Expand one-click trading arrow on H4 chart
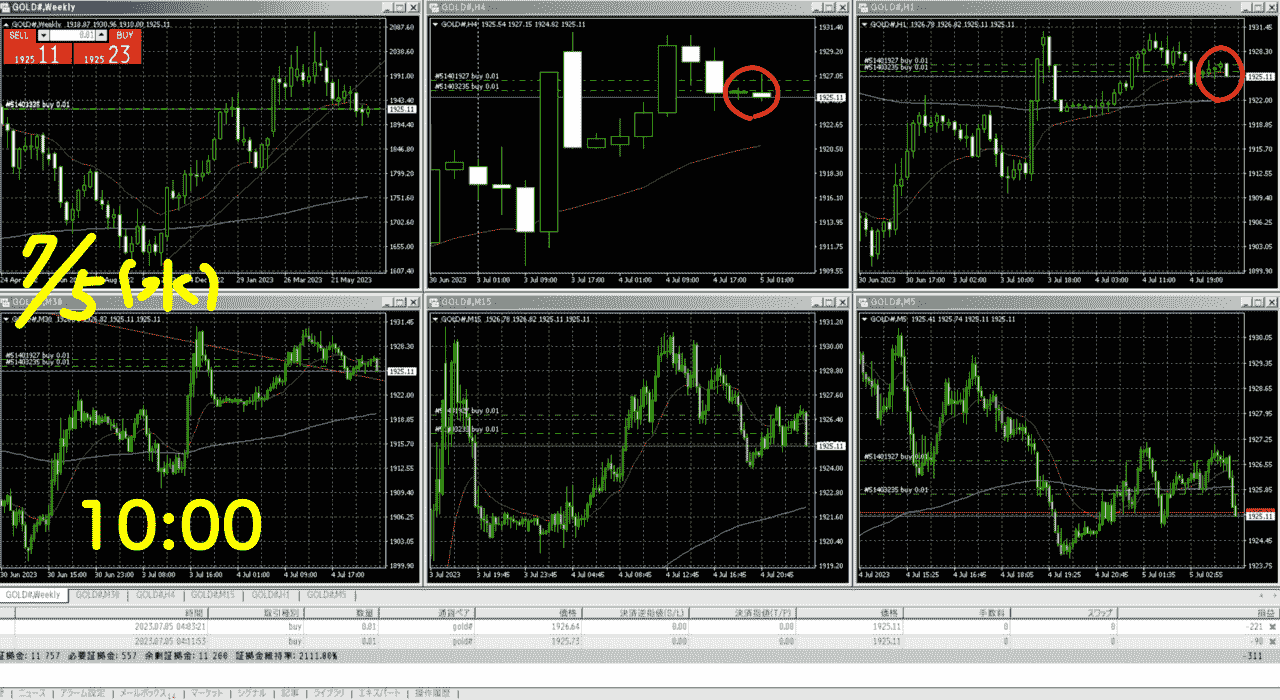 [x=436, y=24]
